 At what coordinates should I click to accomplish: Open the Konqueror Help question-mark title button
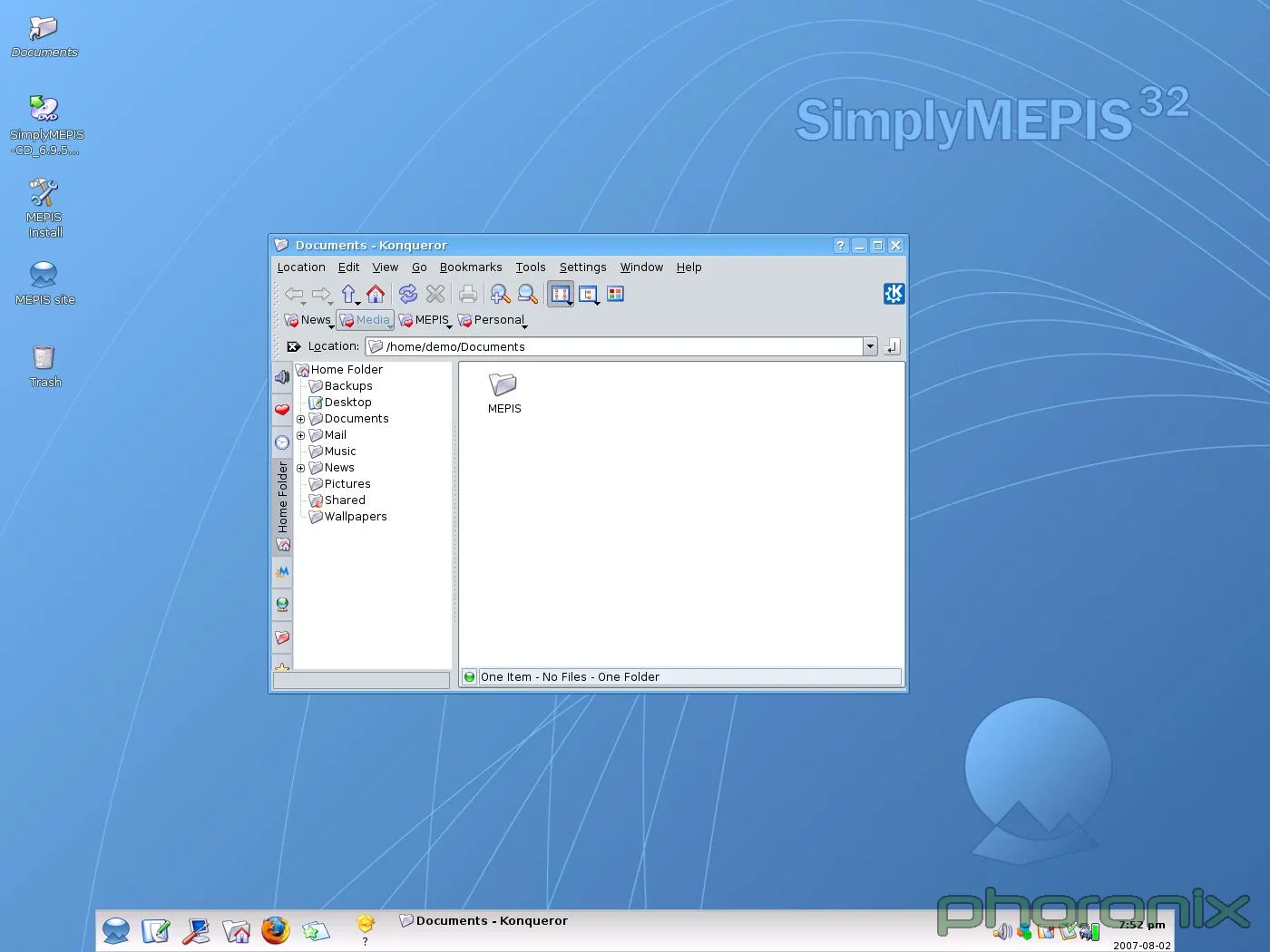pyautogui.click(x=841, y=246)
